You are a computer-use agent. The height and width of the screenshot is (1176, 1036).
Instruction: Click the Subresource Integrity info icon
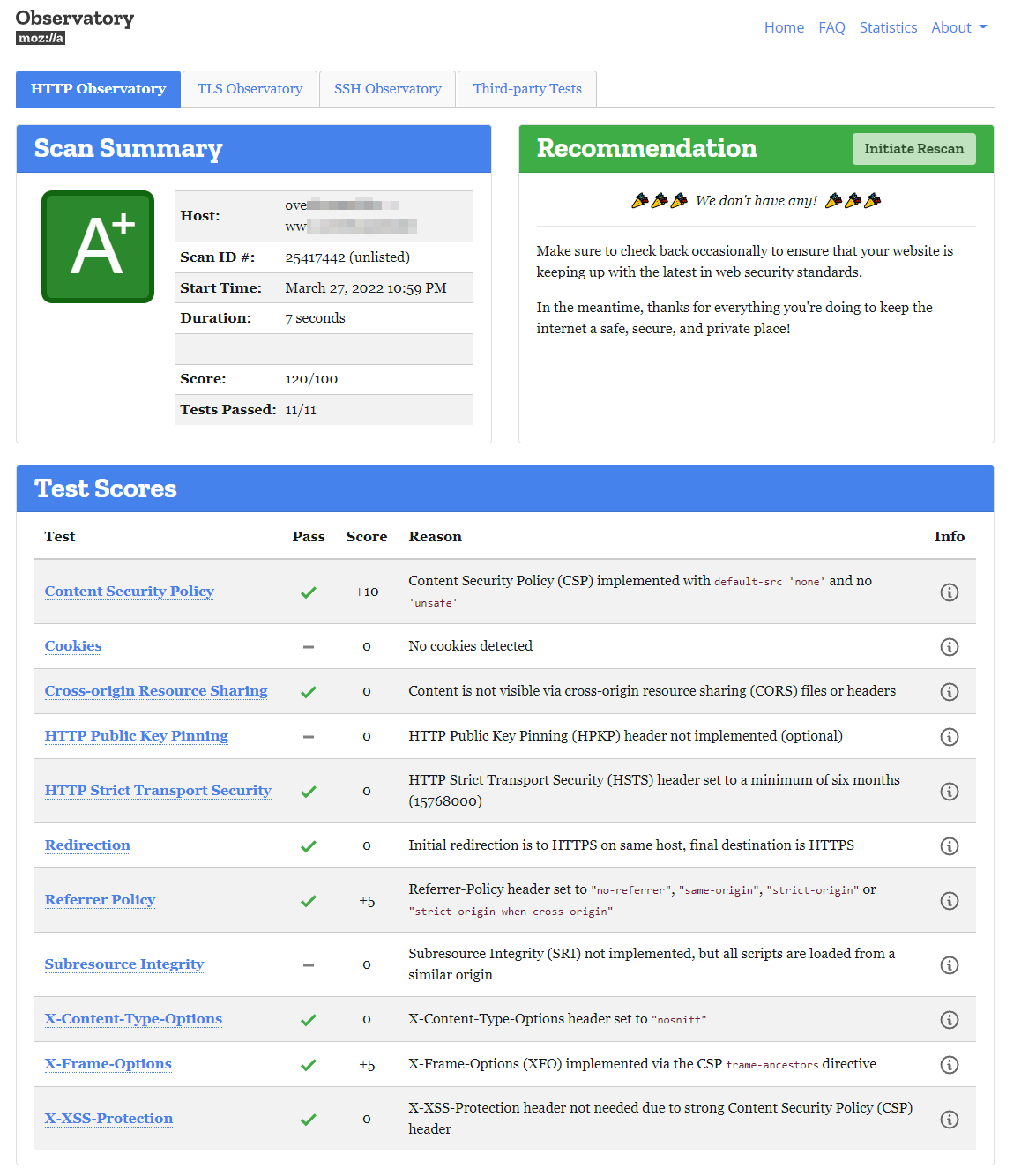949,965
